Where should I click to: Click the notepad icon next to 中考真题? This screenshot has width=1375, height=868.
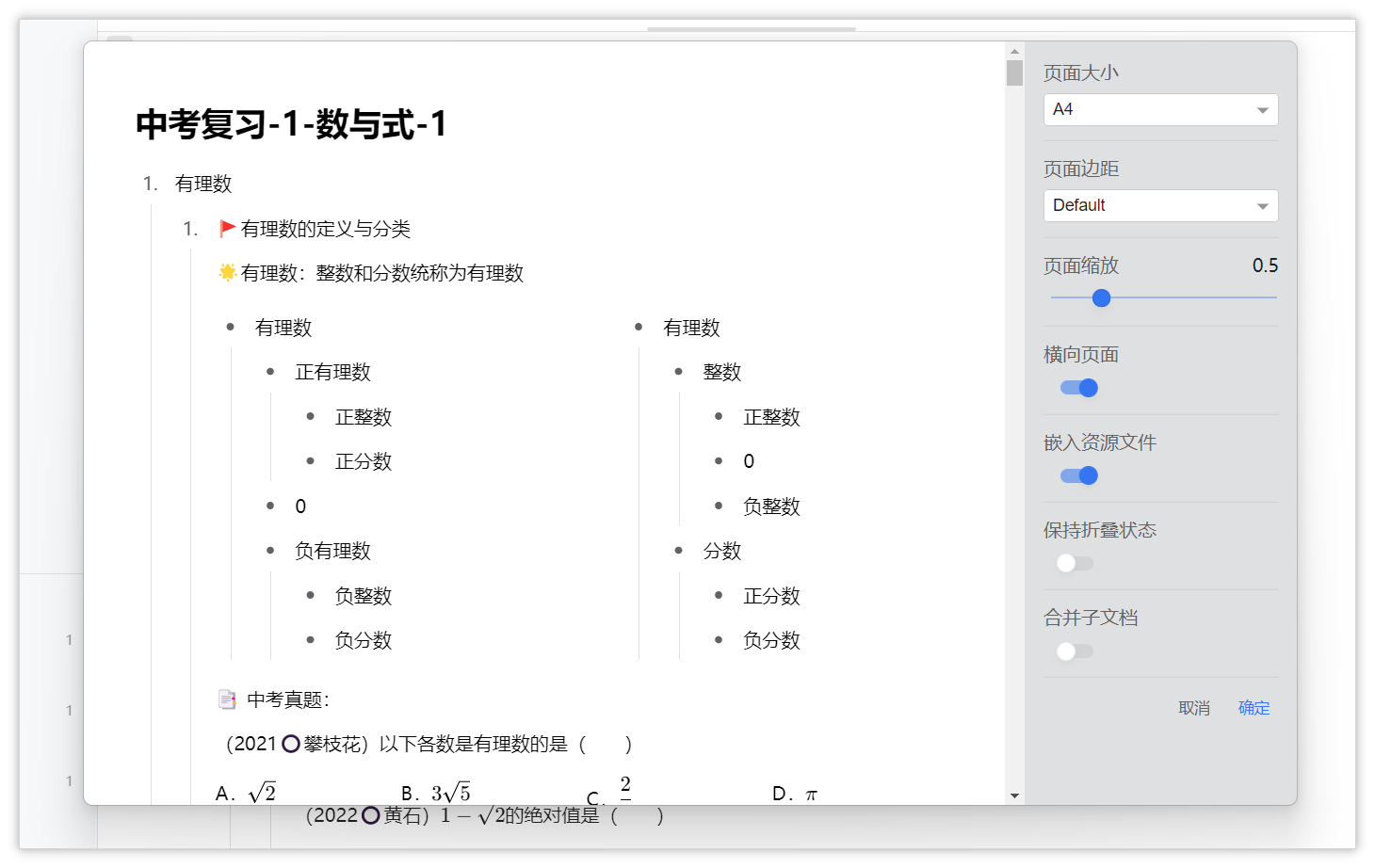(x=227, y=699)
